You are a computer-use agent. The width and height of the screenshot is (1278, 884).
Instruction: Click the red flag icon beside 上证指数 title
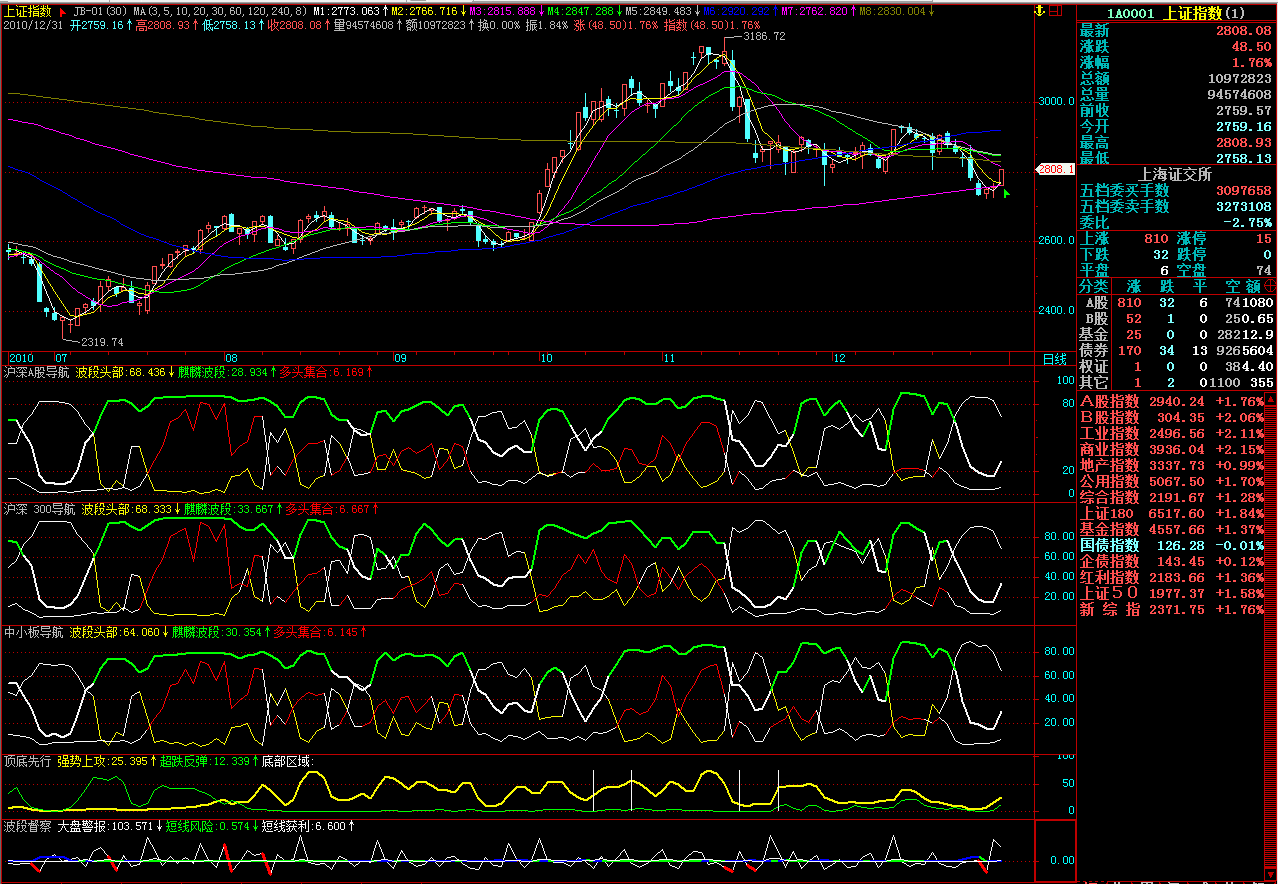pos(63,11)
